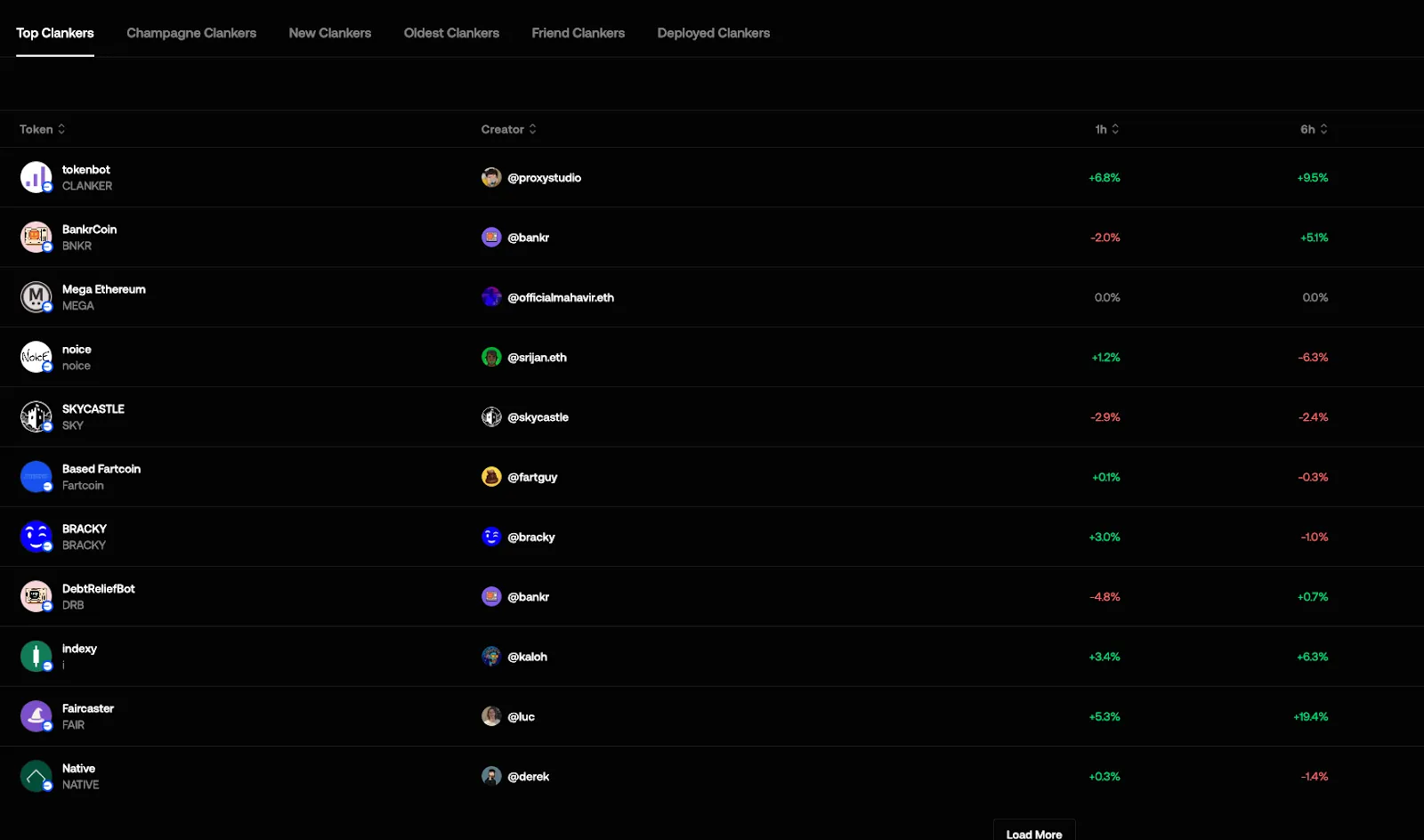Click the Load More button

click(1034, 830)
